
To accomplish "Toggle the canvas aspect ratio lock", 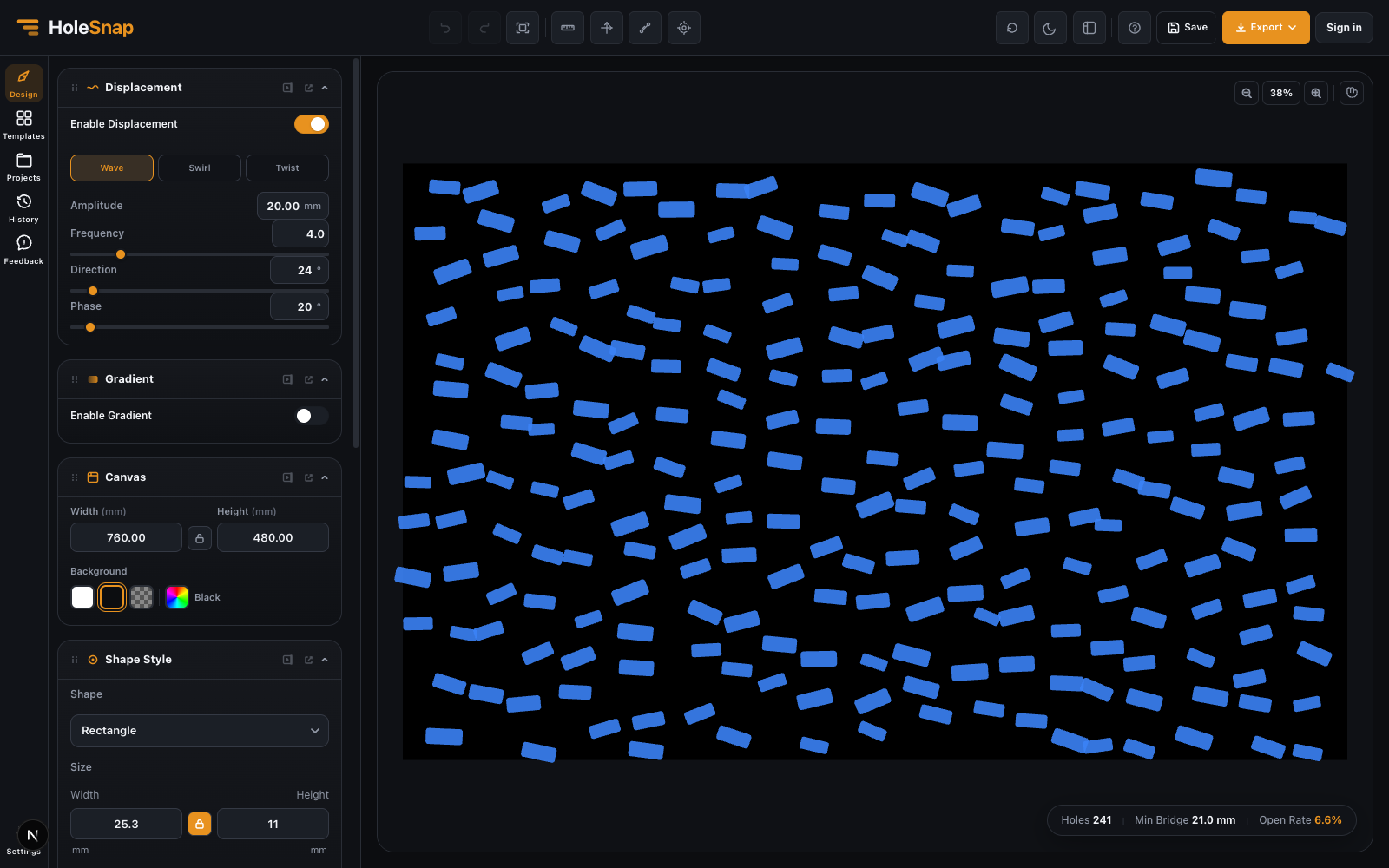I will [x=200, y=538].
